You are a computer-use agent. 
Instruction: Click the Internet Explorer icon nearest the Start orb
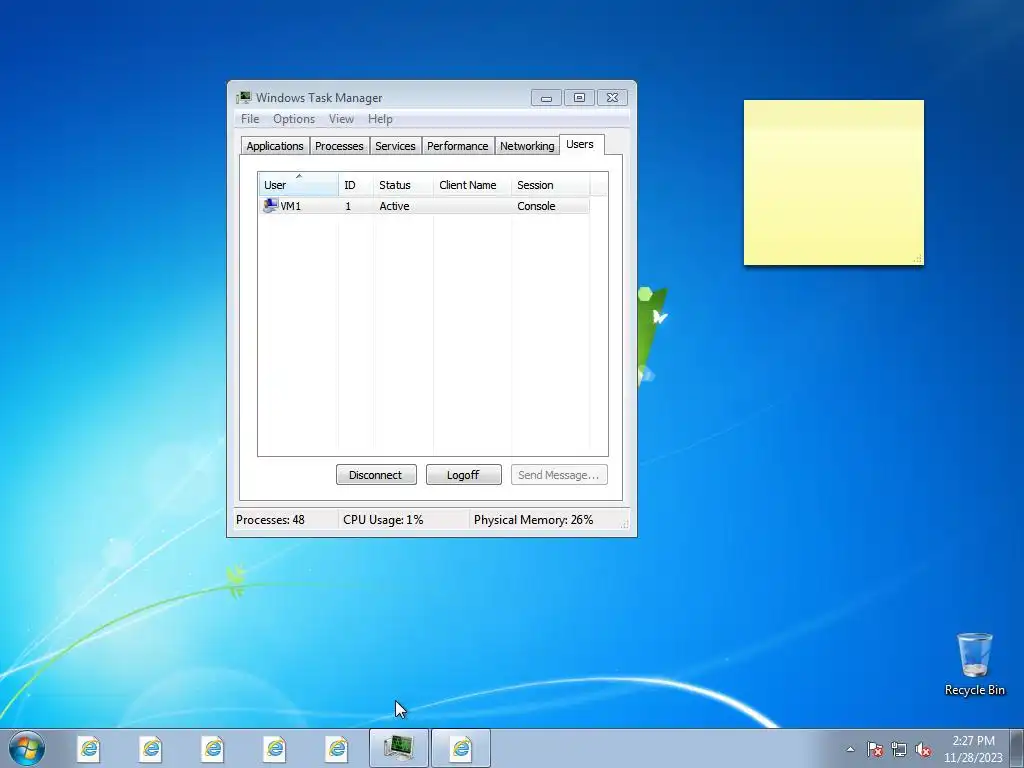pyautogui.click(x=89, y=748)
